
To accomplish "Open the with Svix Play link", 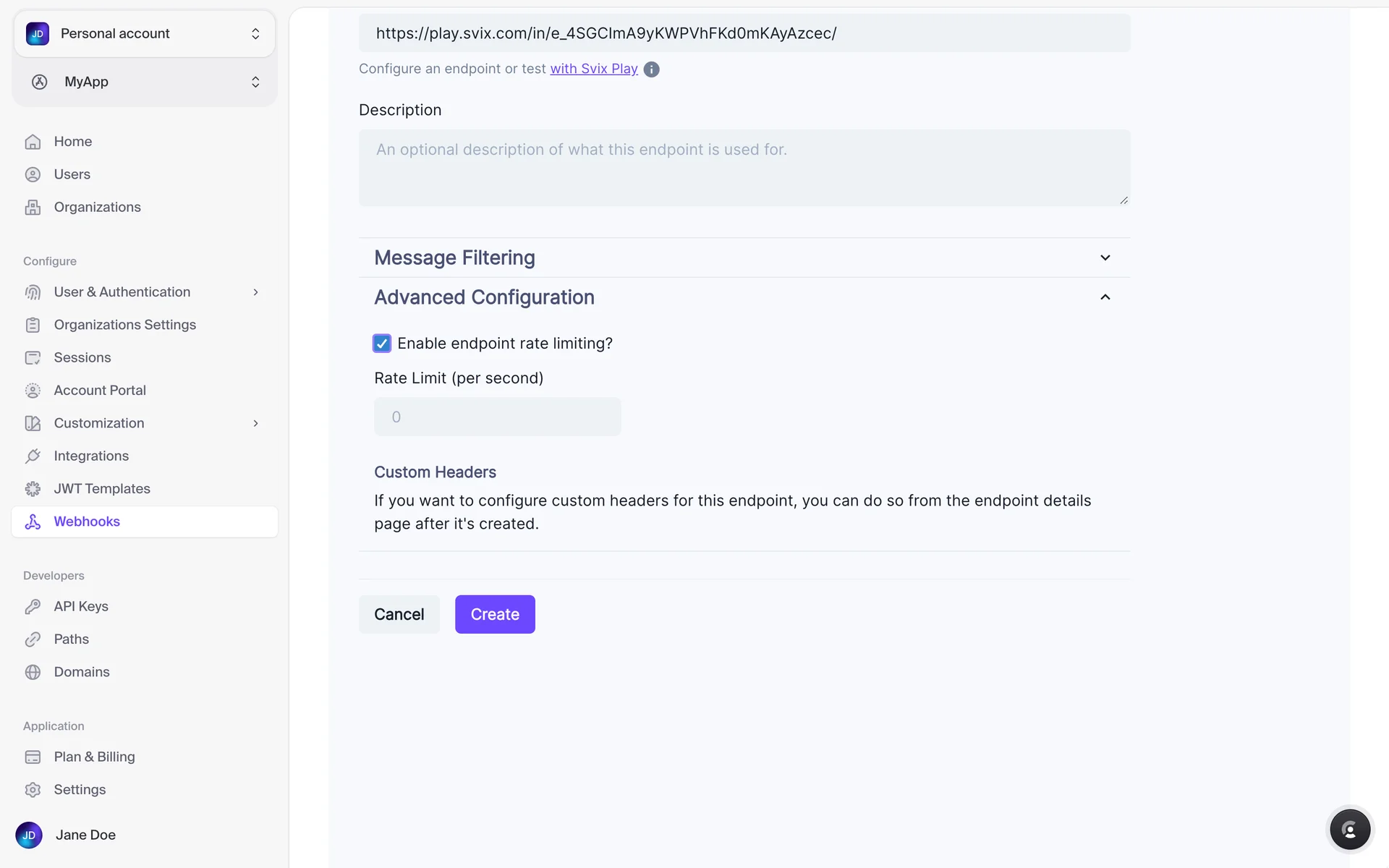I will pyautogui.click(x=593, y=69).
